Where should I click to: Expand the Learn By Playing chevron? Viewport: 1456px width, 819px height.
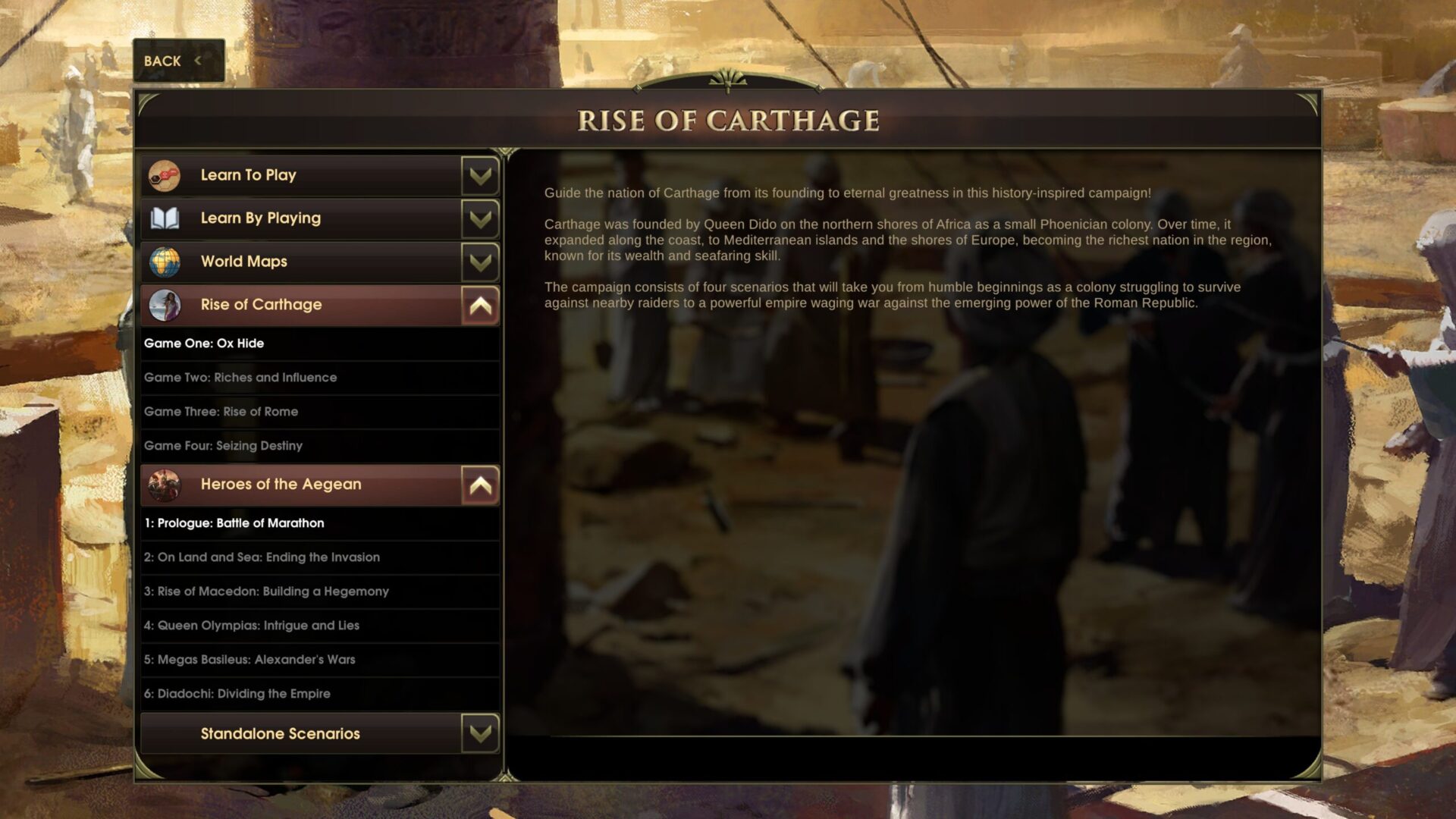point(480,219)
